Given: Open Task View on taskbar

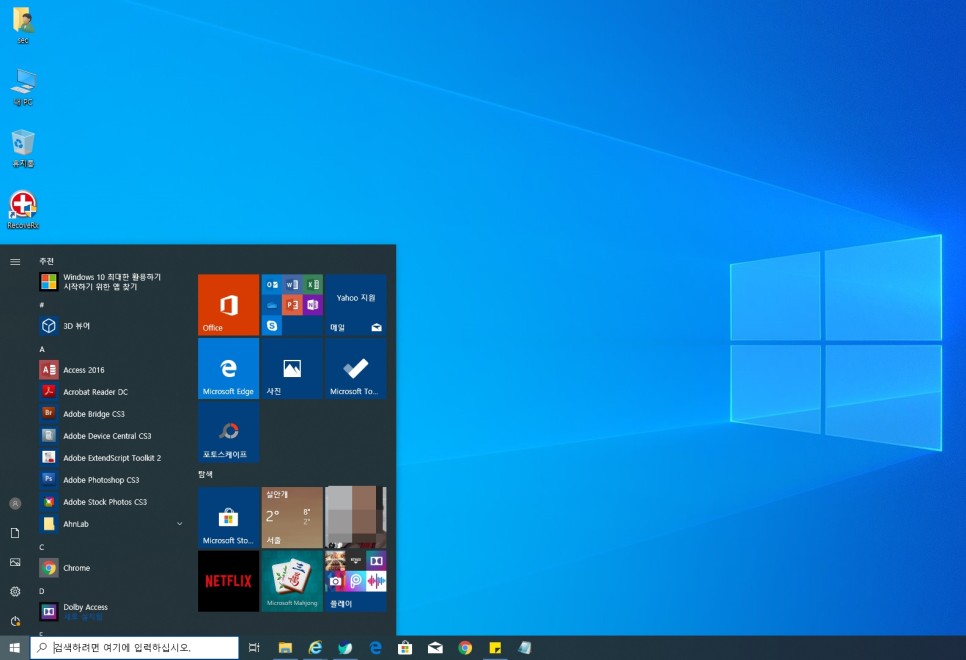Looking at the screenshot, I should click(x=254, y=648).
